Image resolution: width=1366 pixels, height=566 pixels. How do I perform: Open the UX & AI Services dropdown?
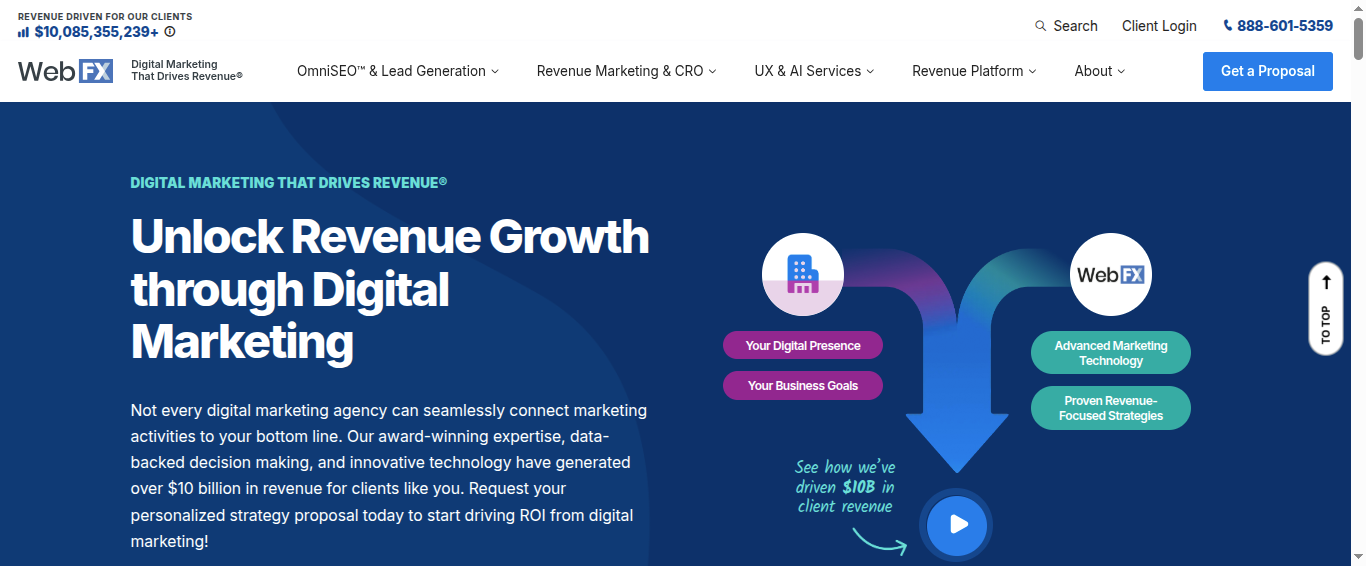(814, 71)
